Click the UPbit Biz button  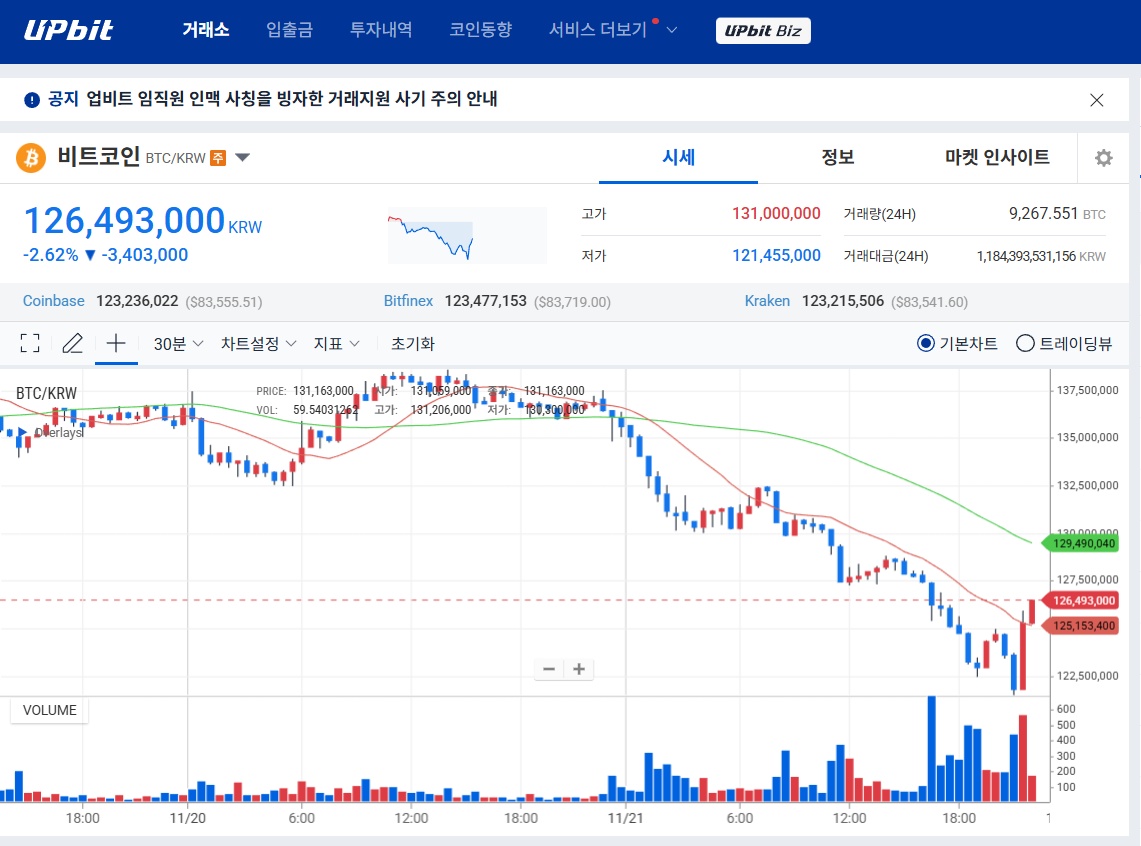click(763, 31)
